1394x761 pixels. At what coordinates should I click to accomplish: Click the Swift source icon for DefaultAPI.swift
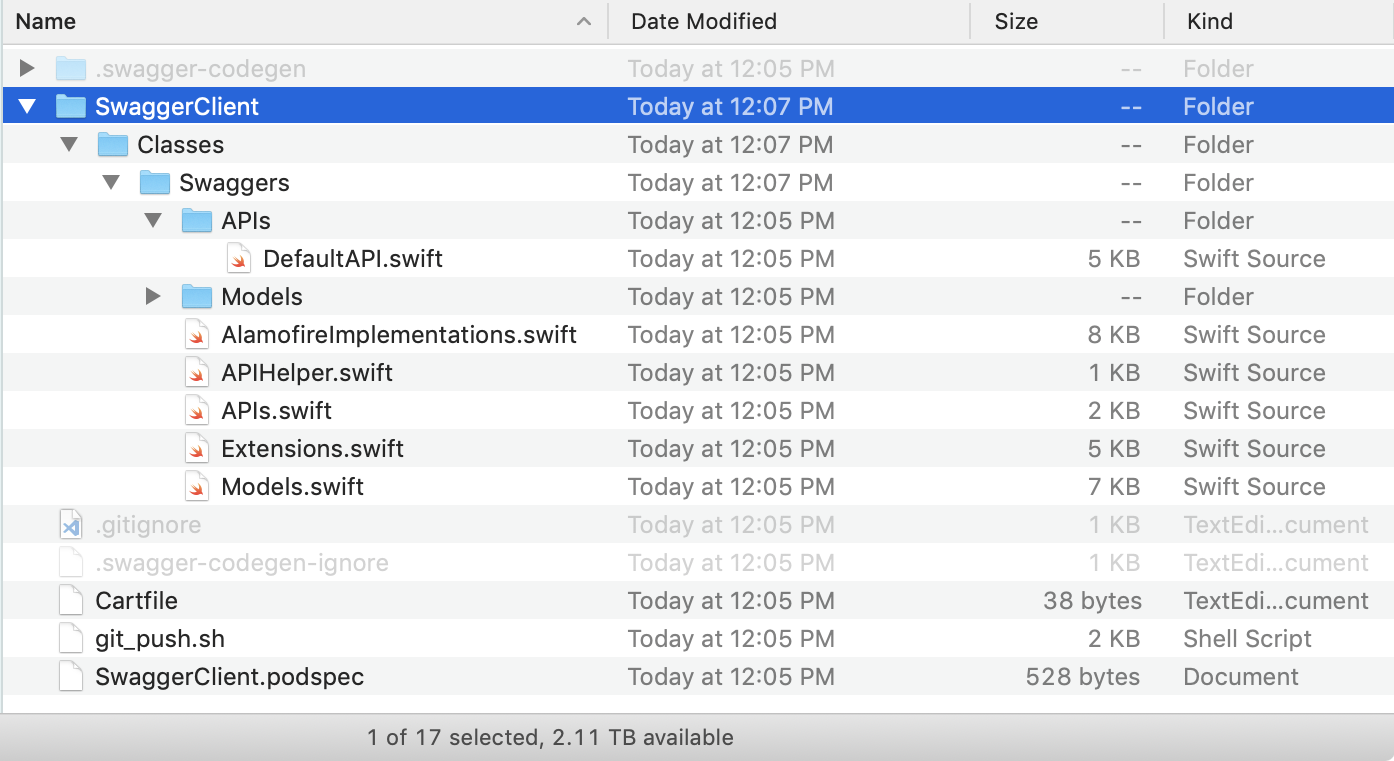click(238, 258)
